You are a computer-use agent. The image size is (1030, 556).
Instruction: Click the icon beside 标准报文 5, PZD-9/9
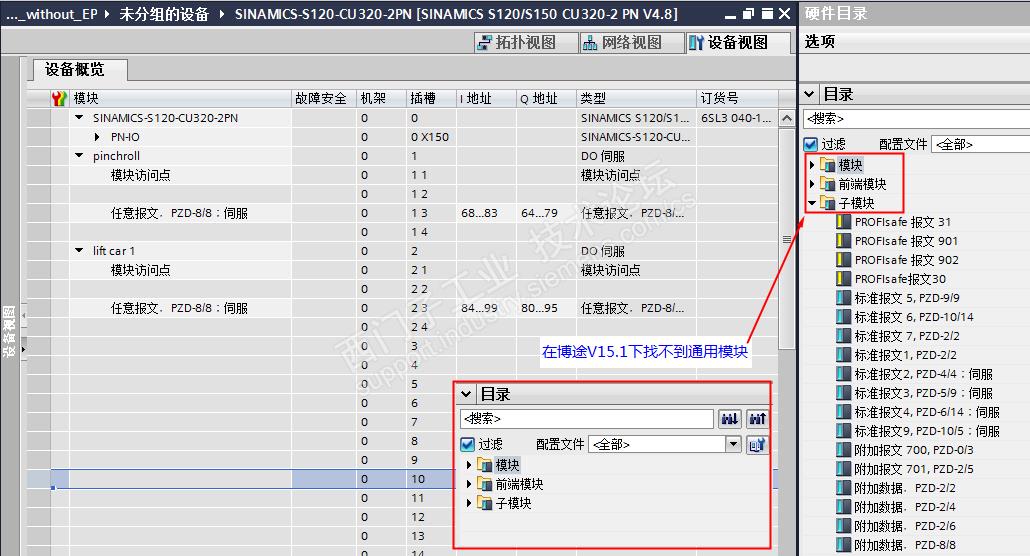(x=843, y=298)
